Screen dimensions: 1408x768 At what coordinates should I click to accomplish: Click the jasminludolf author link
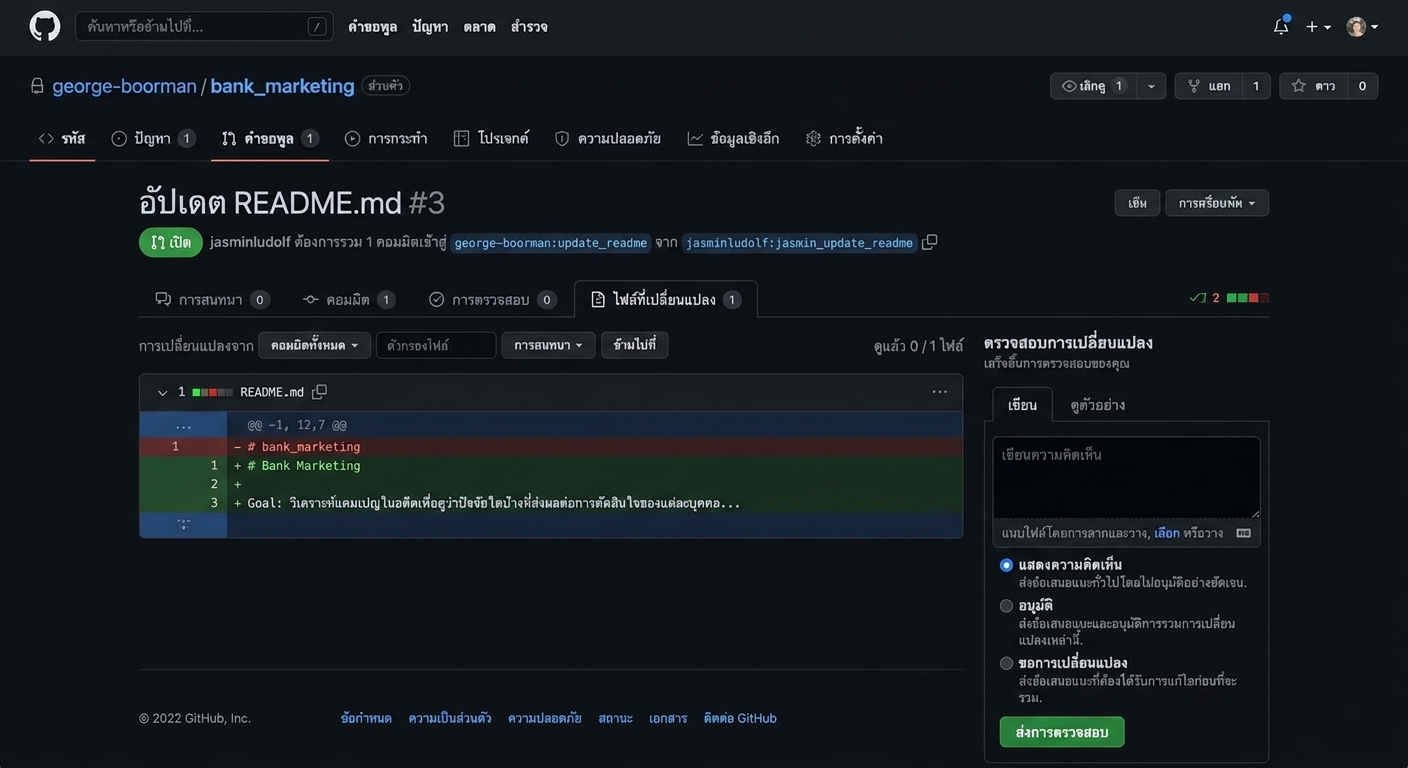click(250, 242)
